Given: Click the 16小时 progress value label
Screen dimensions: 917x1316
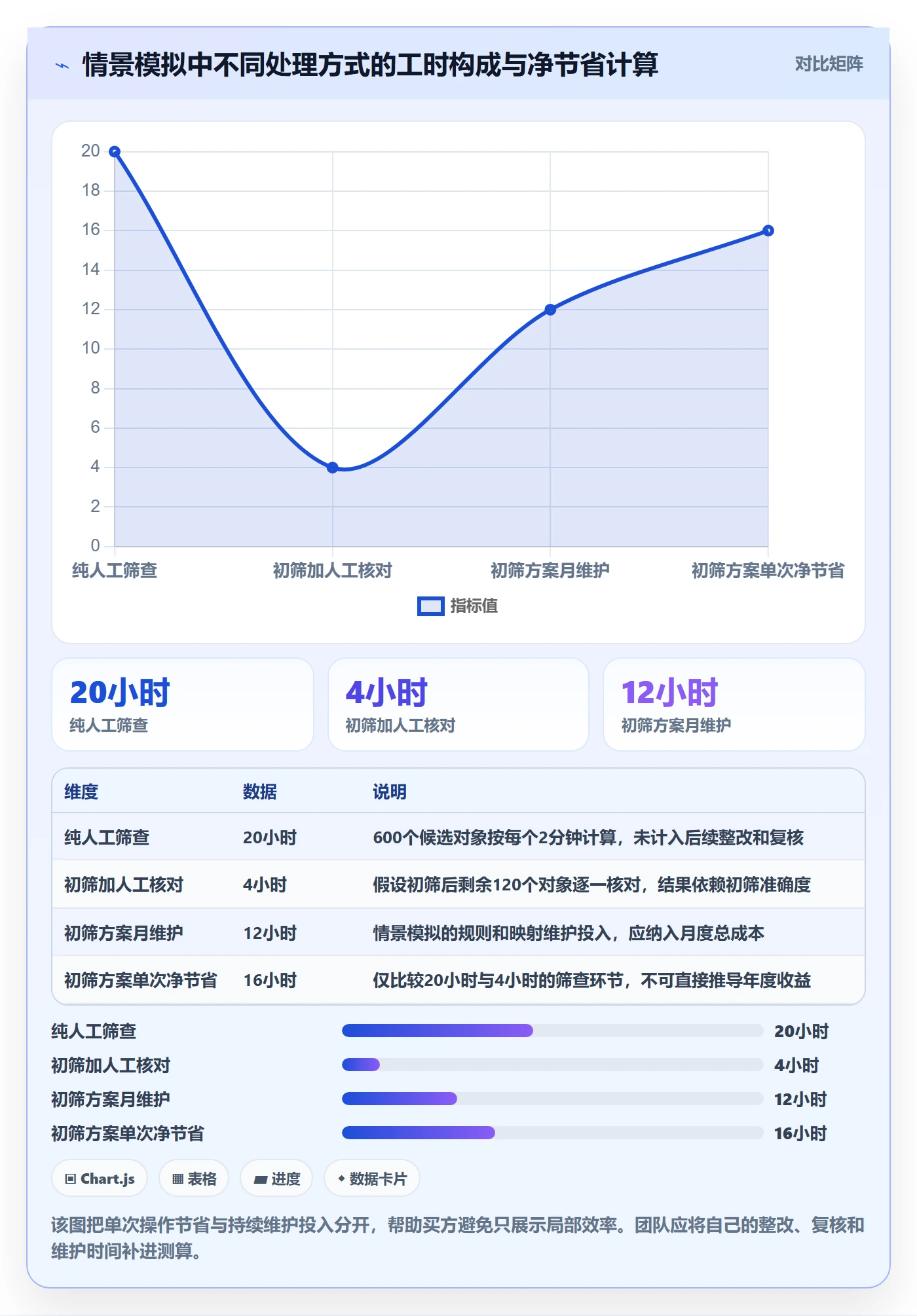Looking at the screenshot, I should [x=800, y=1133].
